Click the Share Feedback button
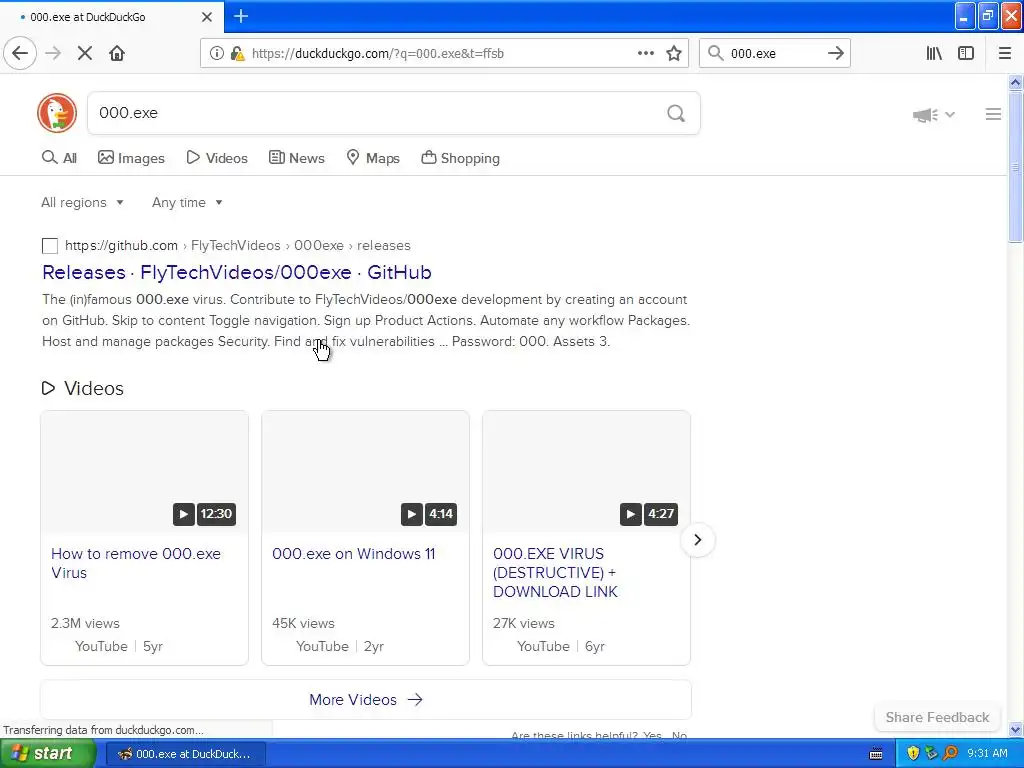Viewport: 1024px width, 768px height. pos(937,717)
